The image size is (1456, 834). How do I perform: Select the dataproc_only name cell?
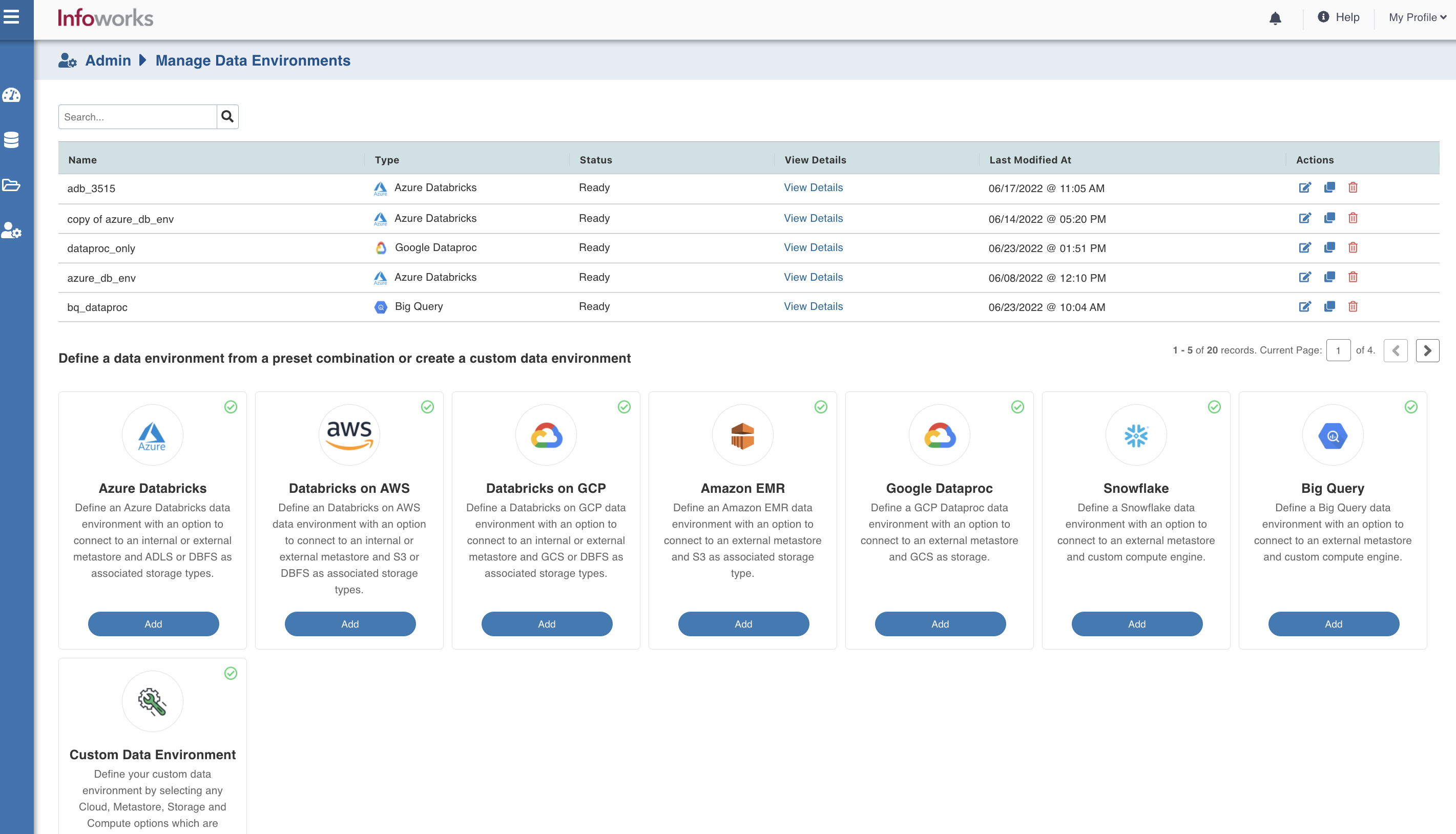pos(101,248)
